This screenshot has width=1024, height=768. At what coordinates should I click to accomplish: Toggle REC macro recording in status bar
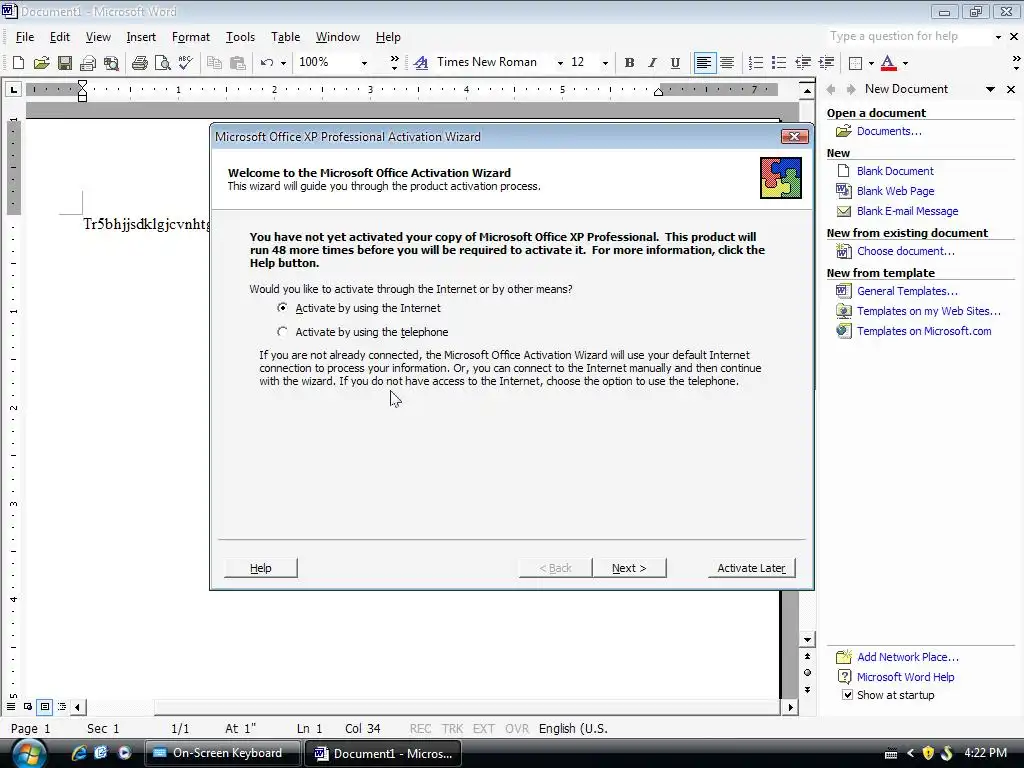pos(420,728)
